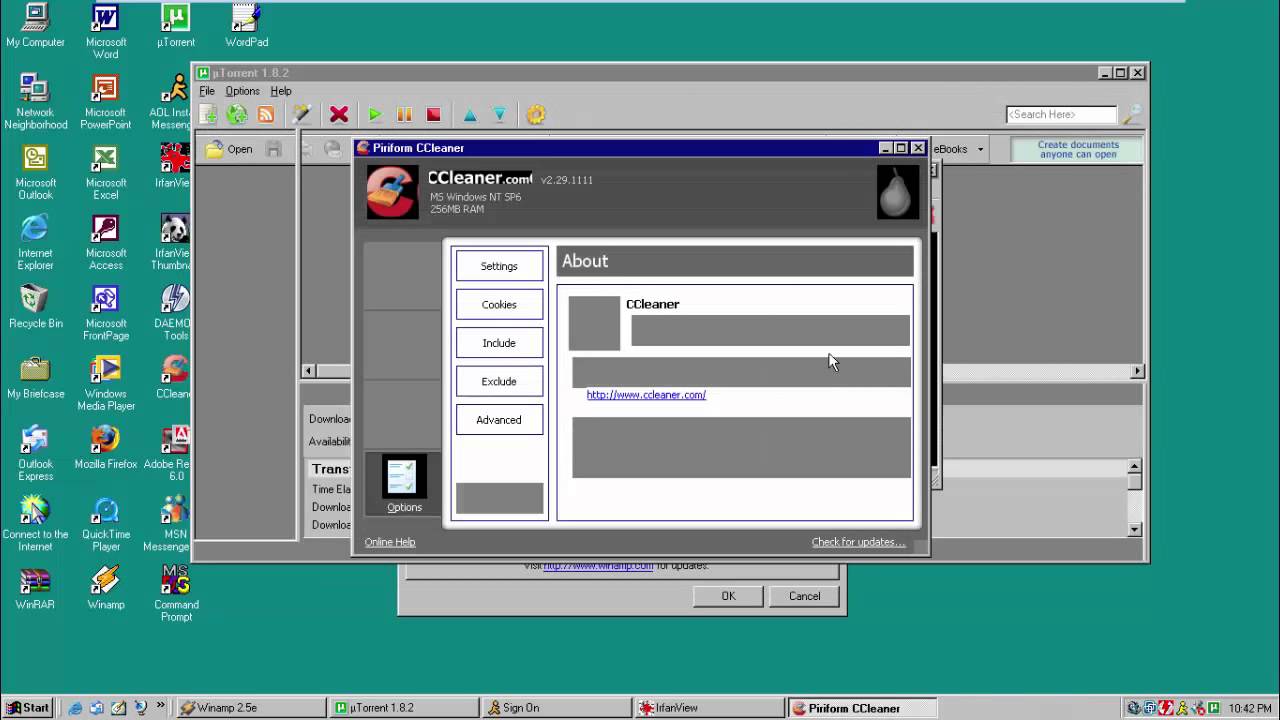Click the Open folder button behind CCleaner
Image resolution: width=1280 pixels, height=720 pixels.
pyautogui.click(x=229, y=149)
